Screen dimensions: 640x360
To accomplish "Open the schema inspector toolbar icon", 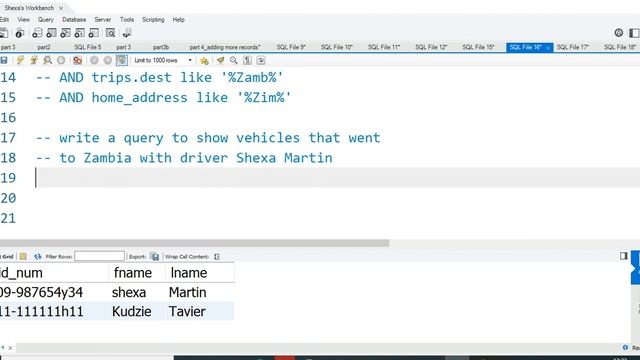I will (20, 33).
